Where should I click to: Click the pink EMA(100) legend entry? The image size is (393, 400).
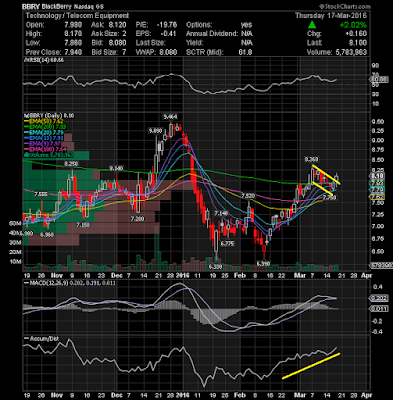[44, 149]
